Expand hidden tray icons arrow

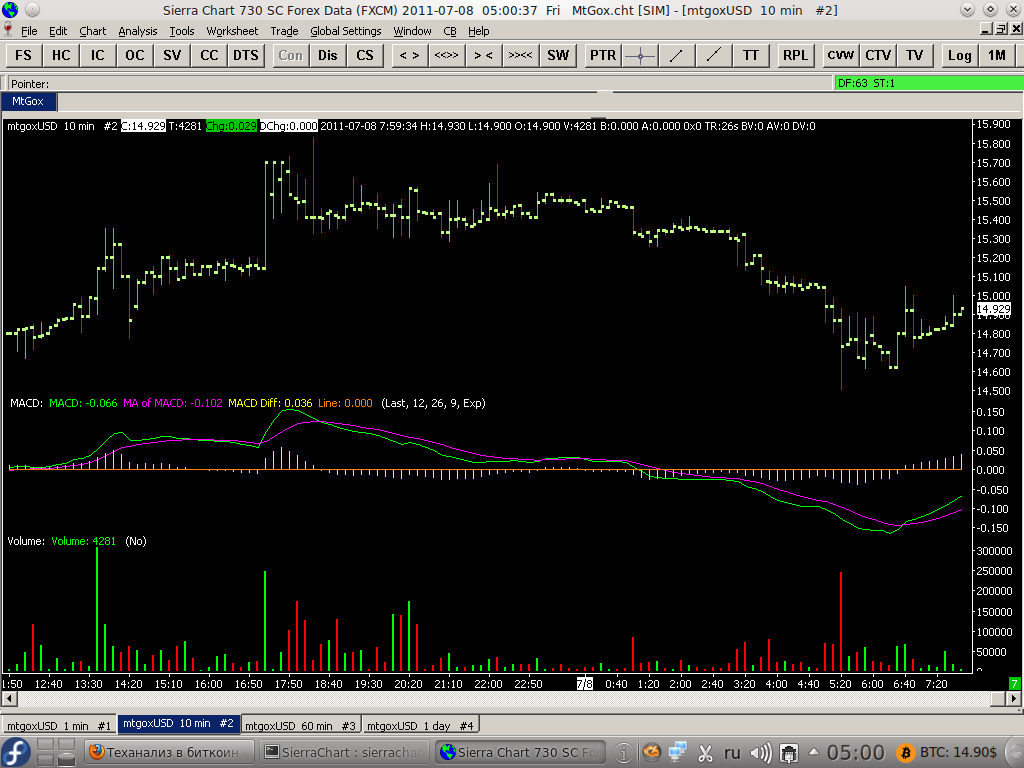(x=814, y=752)
